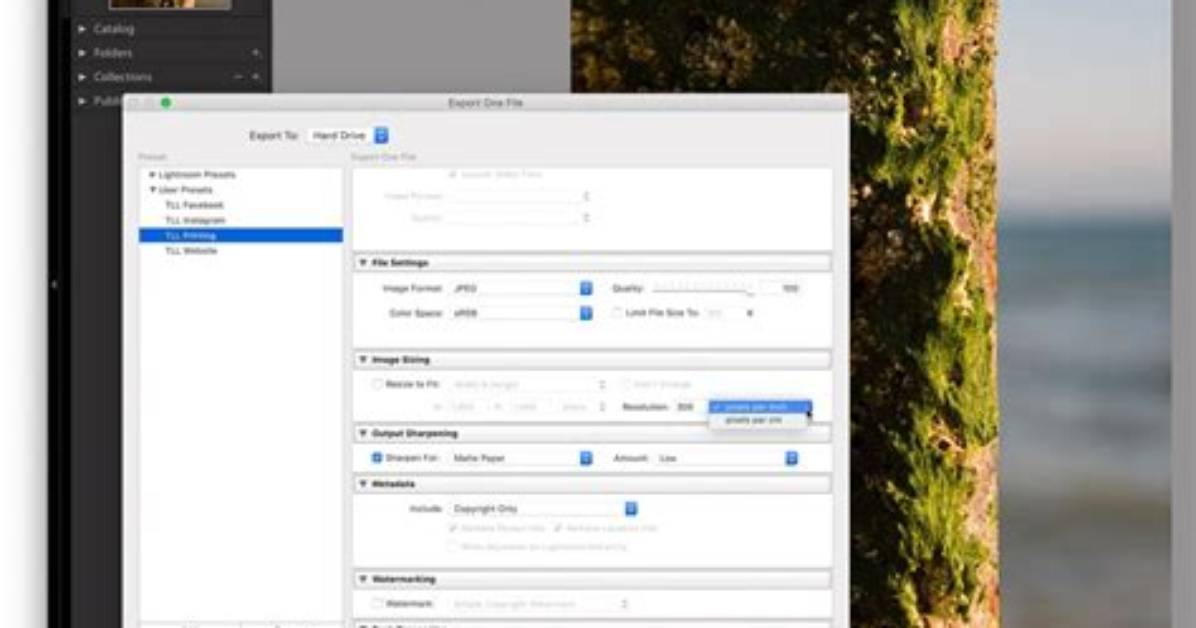Expand the Folders panel in Lightroom
The height and width of the screenshot is (628, 1196).
click(82, 53)
